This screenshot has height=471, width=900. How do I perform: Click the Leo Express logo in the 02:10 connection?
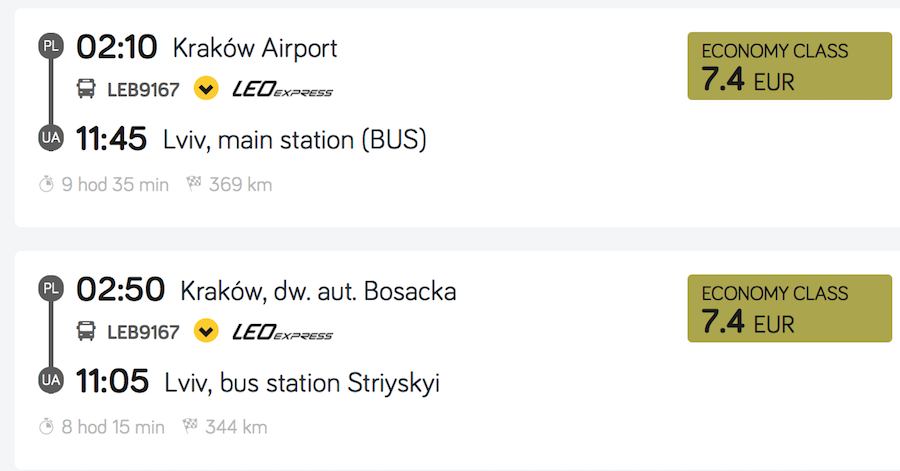[x=282, y=90]
